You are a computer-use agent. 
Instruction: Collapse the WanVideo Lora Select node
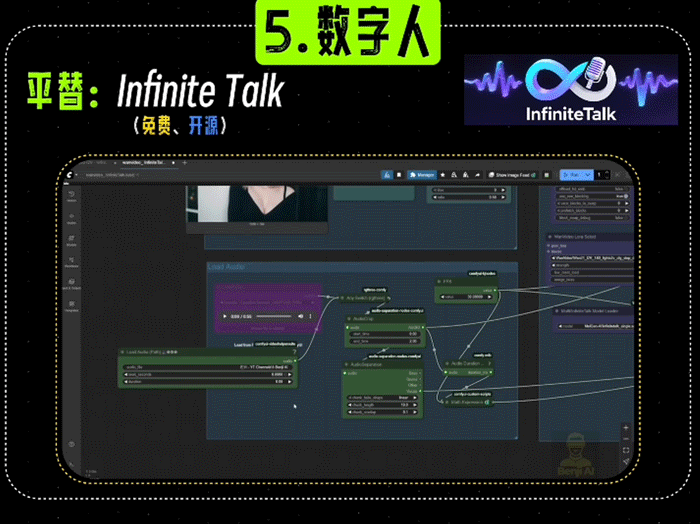click(550, 237)
